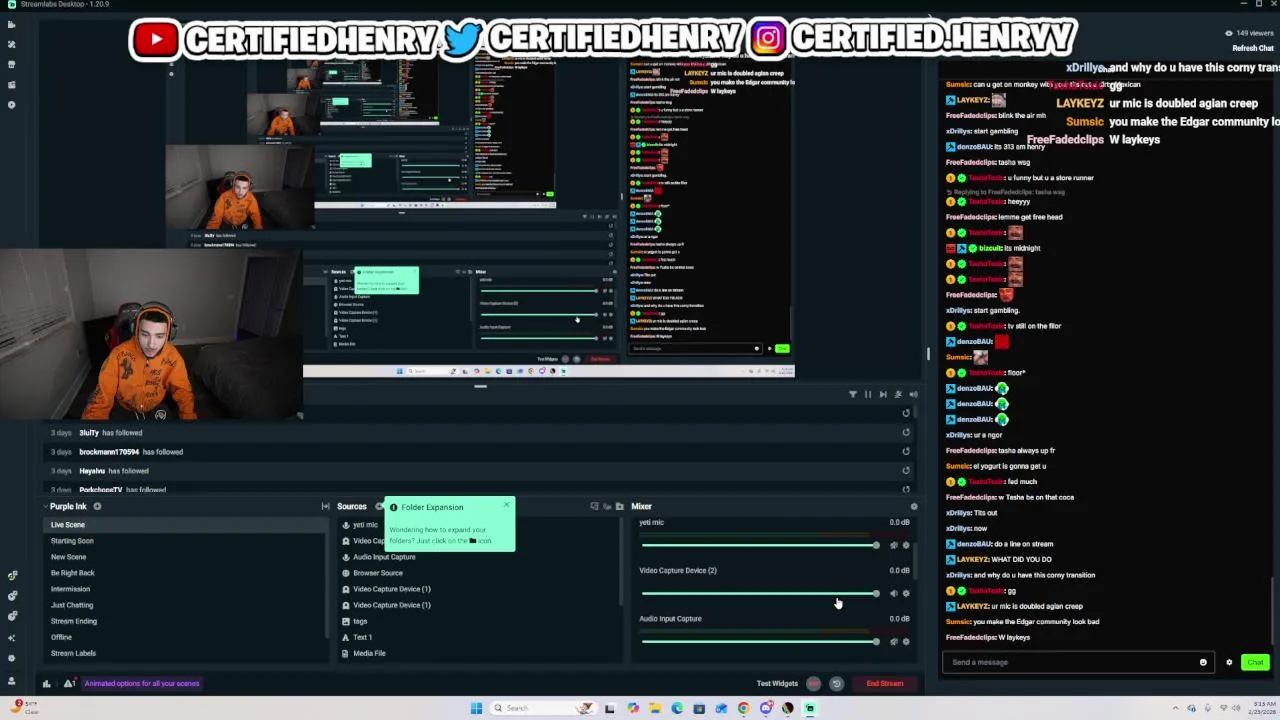Click replay buffer icon near End Stream
The height and width of the screenshot is (720, 1280).
click(x=836, y=684)
